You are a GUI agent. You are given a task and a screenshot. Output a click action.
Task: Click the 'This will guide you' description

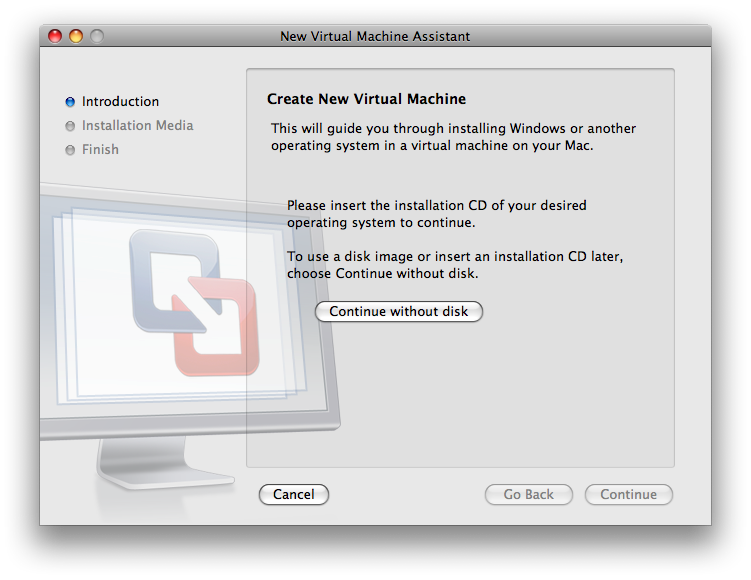pos(453,137)
